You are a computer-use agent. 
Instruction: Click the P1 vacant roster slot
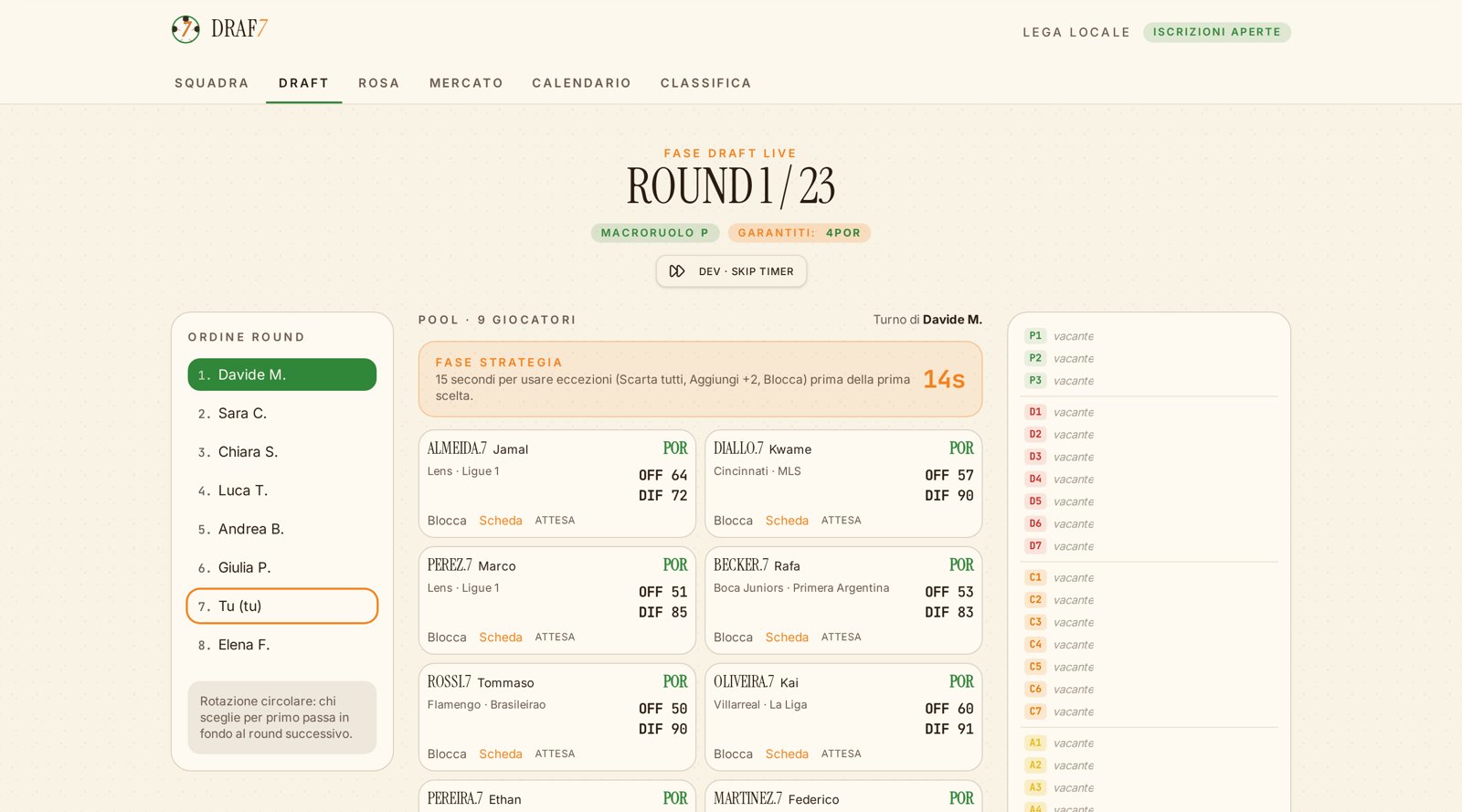coord(1149,336)
